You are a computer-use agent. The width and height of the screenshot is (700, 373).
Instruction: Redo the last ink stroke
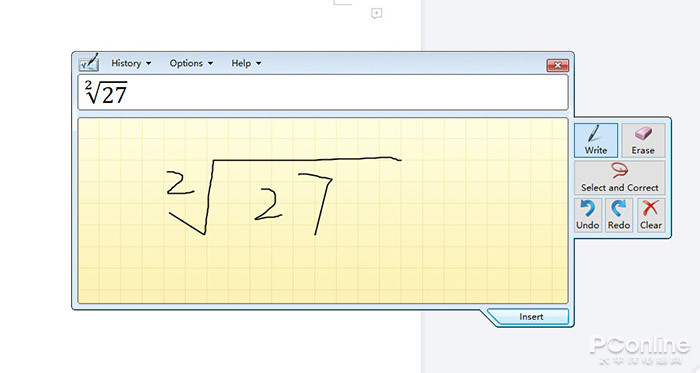tap(619, 215)
